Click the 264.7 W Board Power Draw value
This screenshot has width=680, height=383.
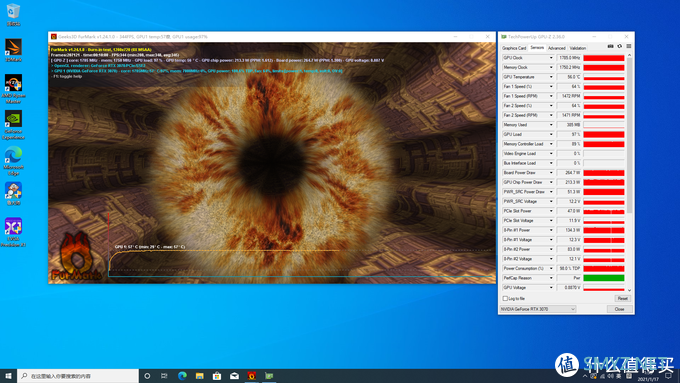569,173
